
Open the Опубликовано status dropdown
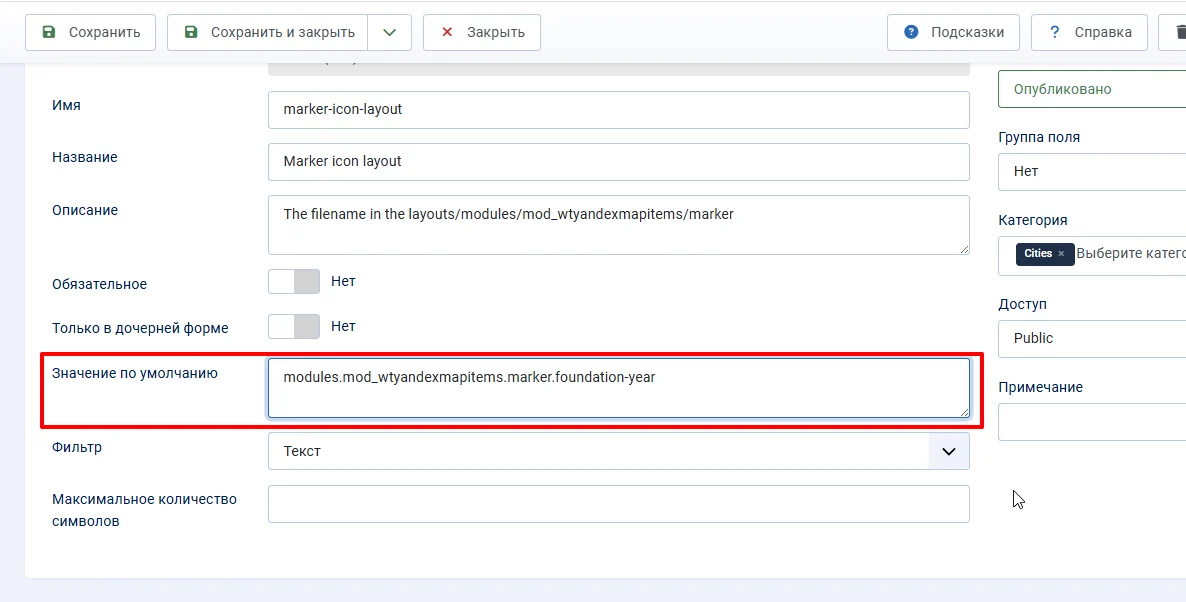coord(1092,89)
